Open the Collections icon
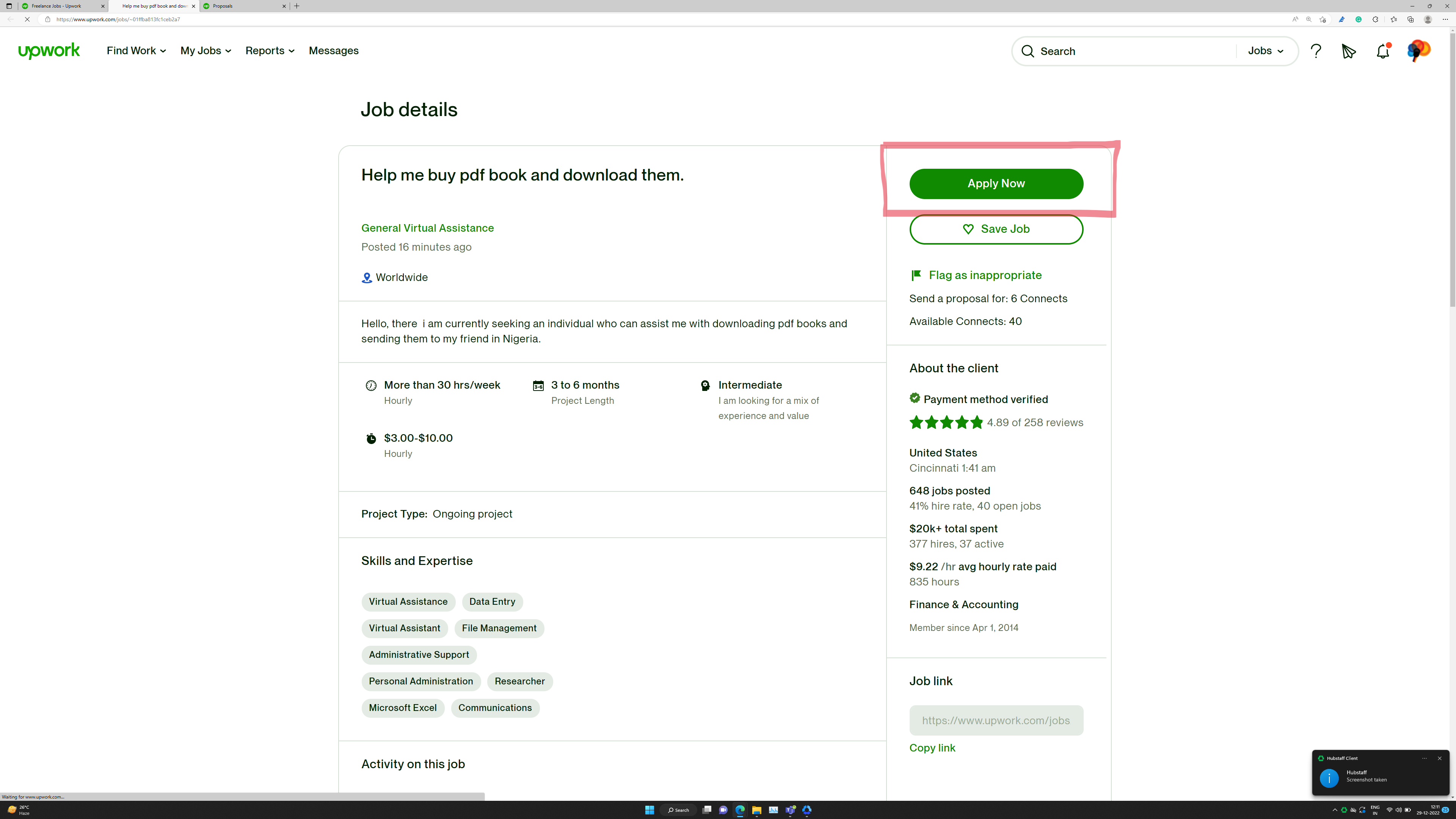Viewport: 1456px width, 819px height. [x=1410, y=19]
